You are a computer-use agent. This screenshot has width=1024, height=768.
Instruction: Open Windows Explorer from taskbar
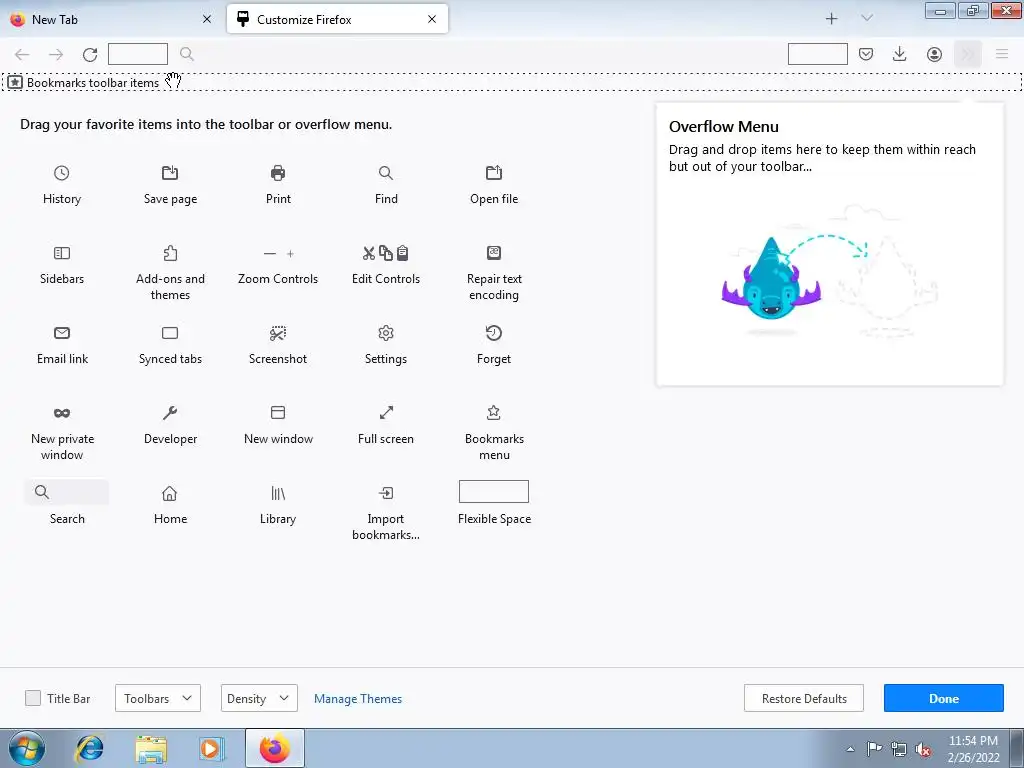[x=151, y=749]
